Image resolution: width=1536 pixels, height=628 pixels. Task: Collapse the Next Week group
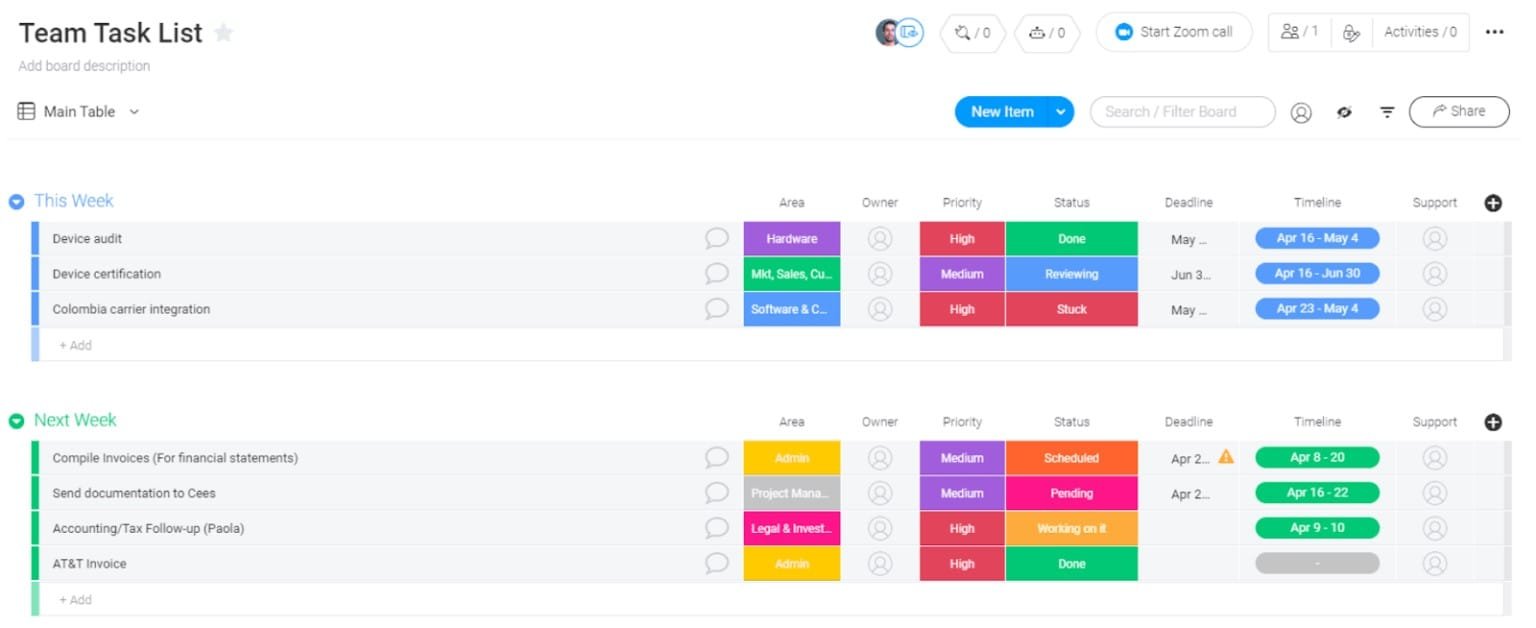16,421
